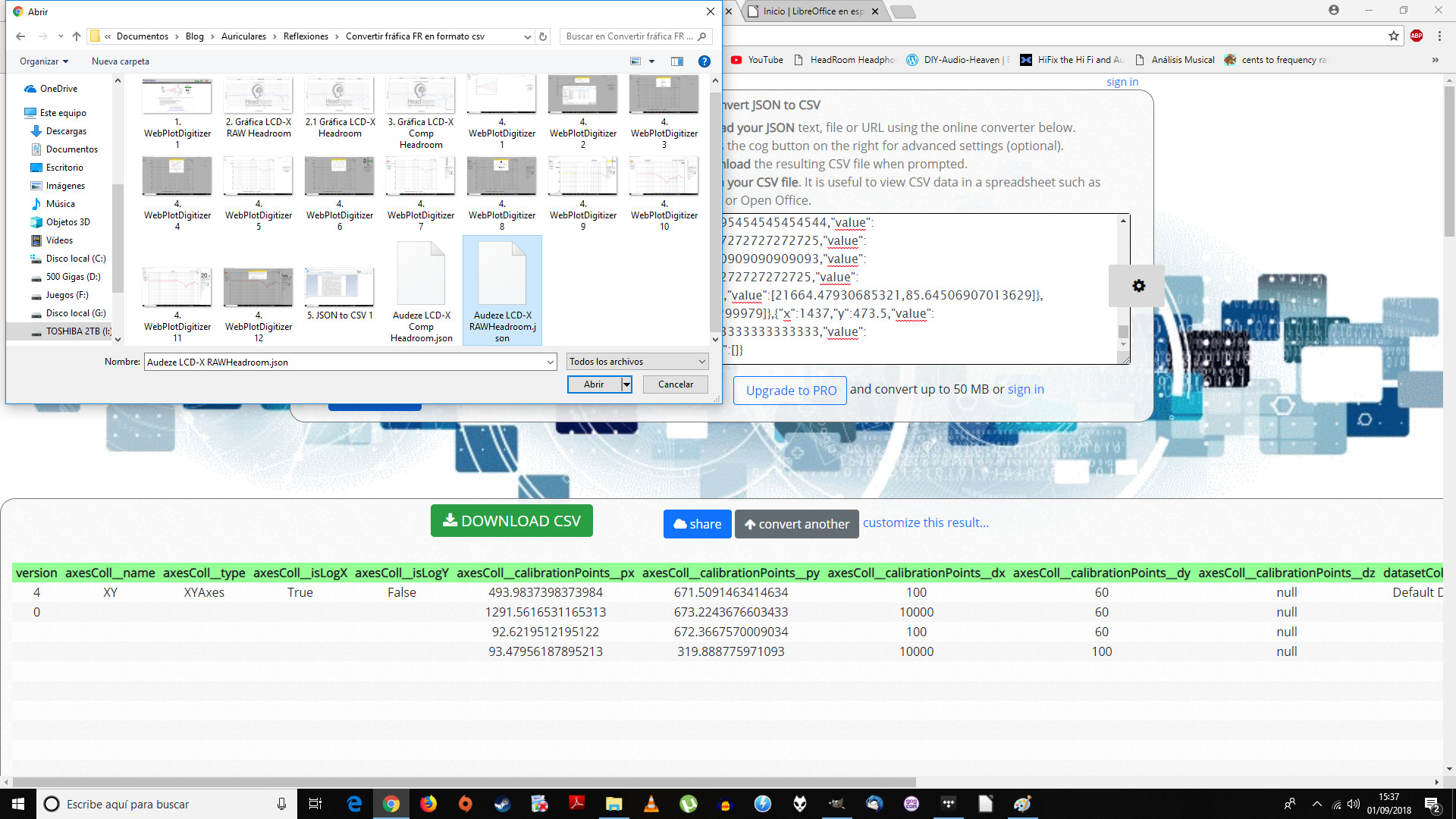Click the cog advanced settings button
The height and width of the screenshot is (819, 1456).
[x=1138, y=286]
